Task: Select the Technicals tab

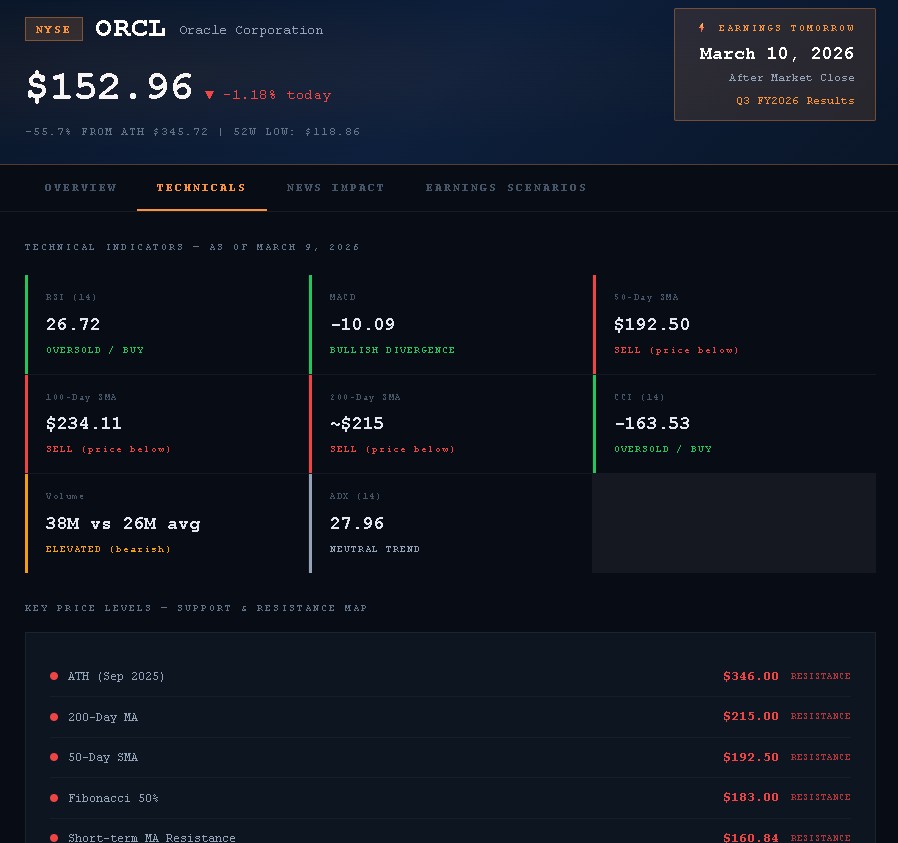Action: (201, 188)
